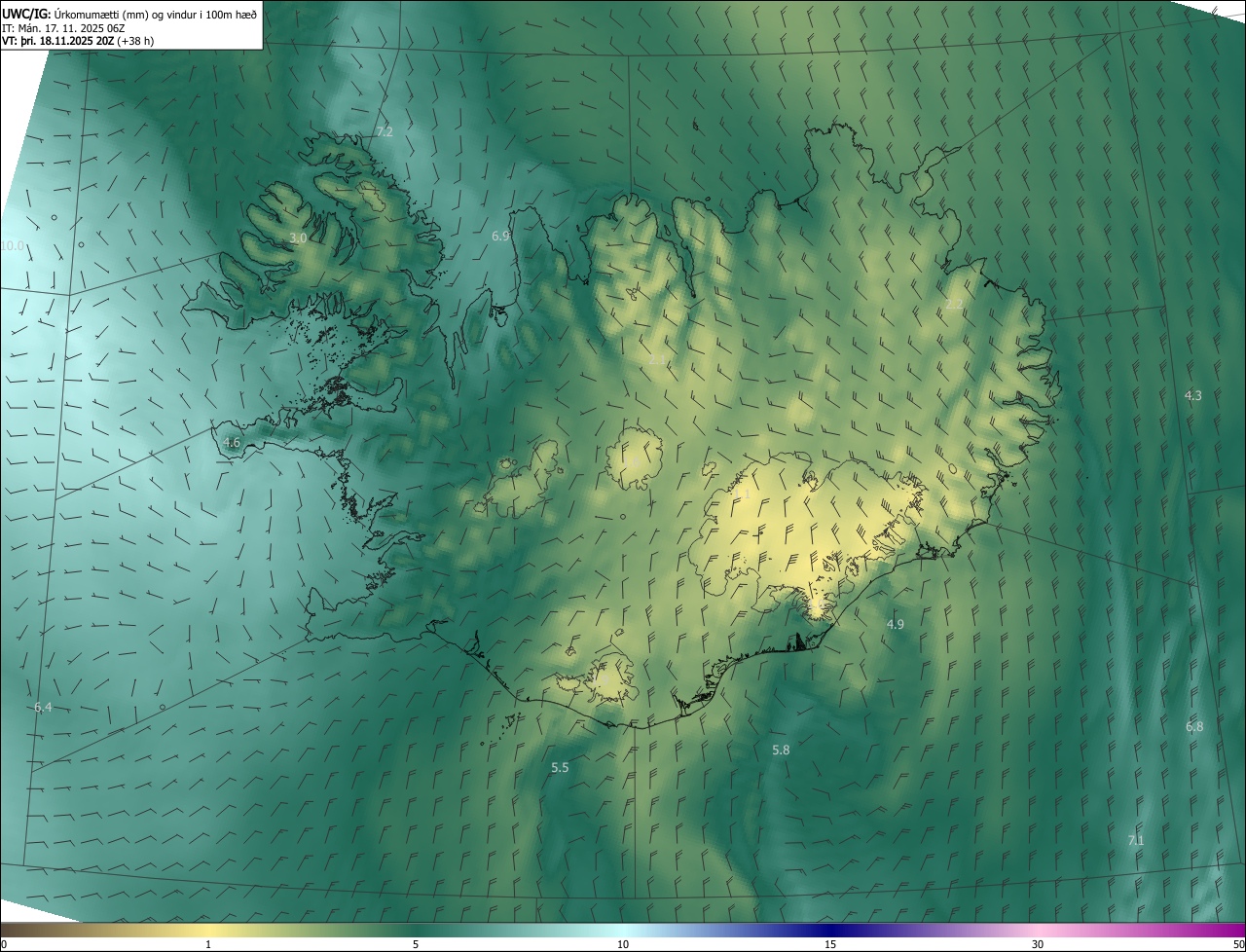Click the map value 4.3 in the east
This screenshot has width=1246, height=952.
(1192, 395)
